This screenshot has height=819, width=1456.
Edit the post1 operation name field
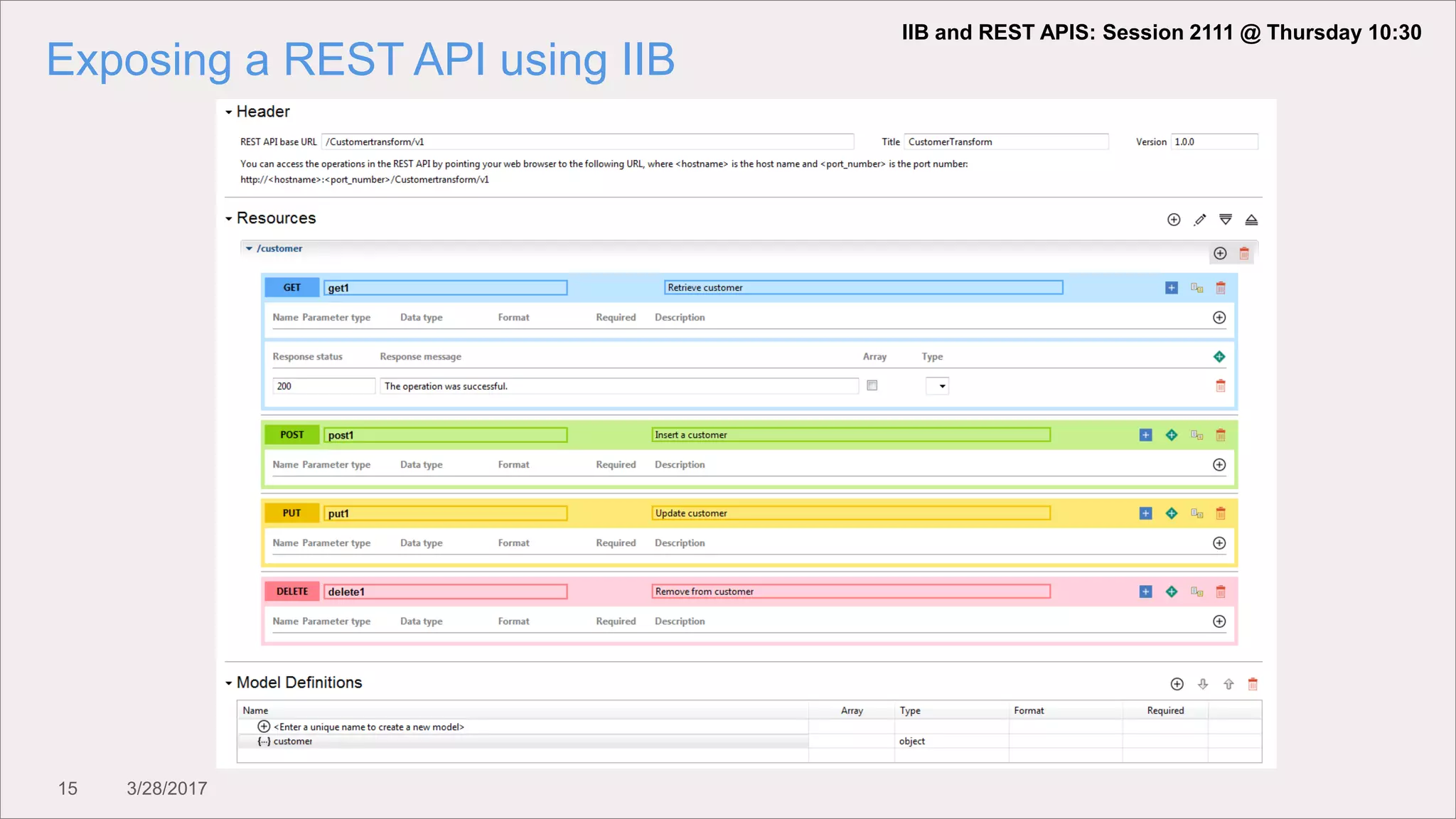(x=446, y=435)
